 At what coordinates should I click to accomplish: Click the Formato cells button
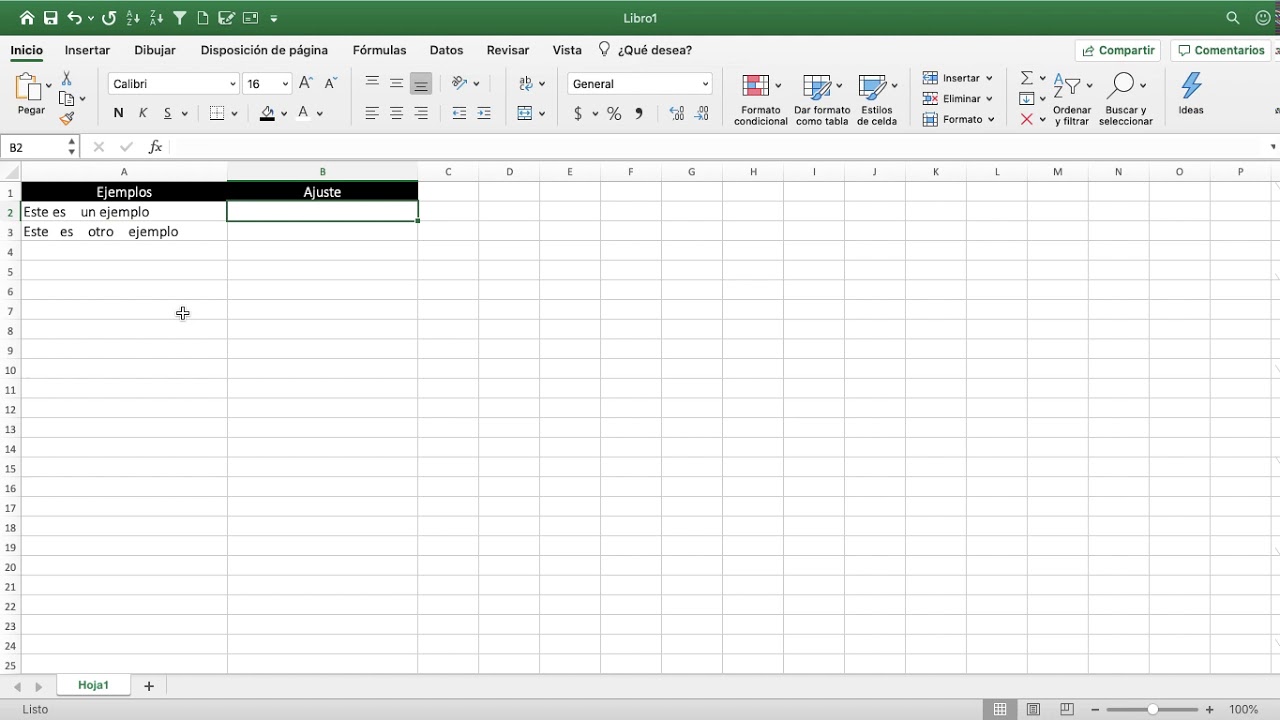(958, 119)
